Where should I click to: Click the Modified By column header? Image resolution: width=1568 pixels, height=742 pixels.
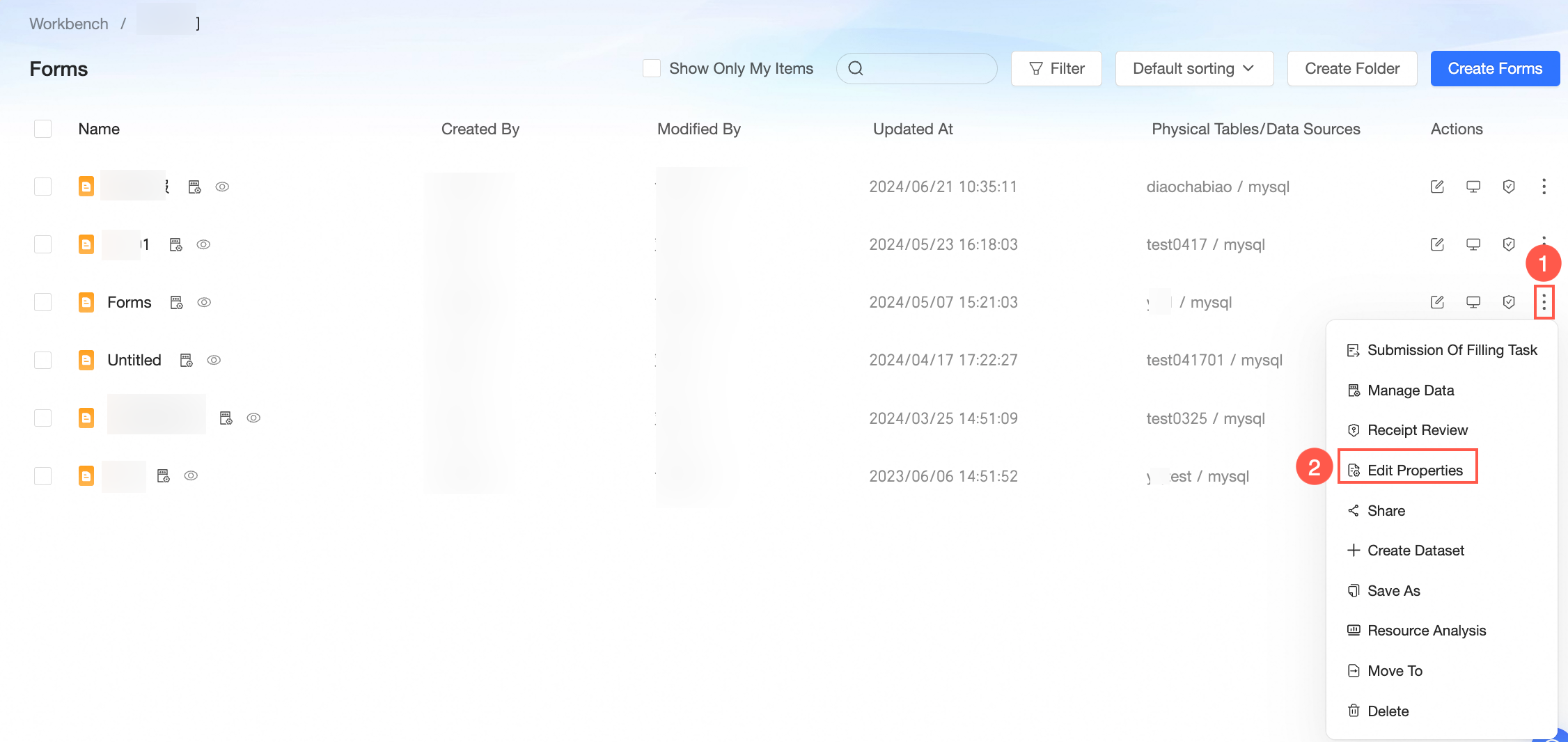(699, 129)
